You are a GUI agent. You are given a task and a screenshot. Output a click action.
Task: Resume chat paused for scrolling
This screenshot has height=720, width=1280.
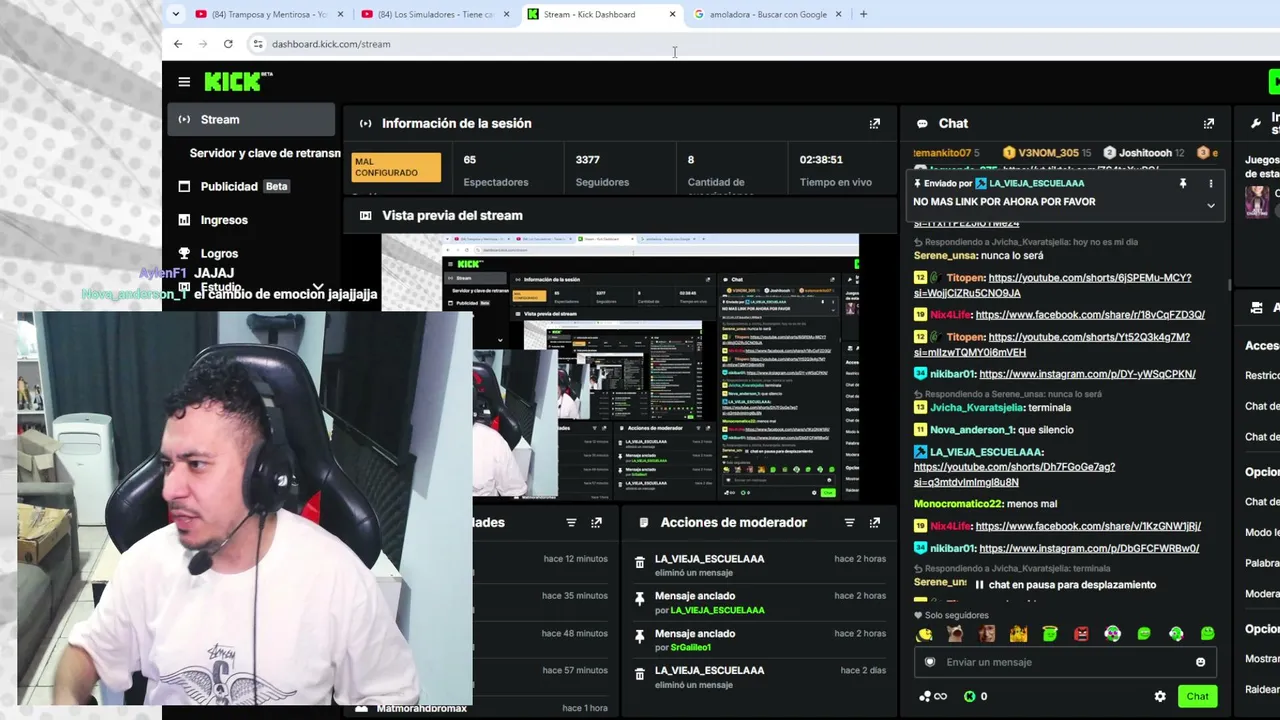coord(1065,585)
